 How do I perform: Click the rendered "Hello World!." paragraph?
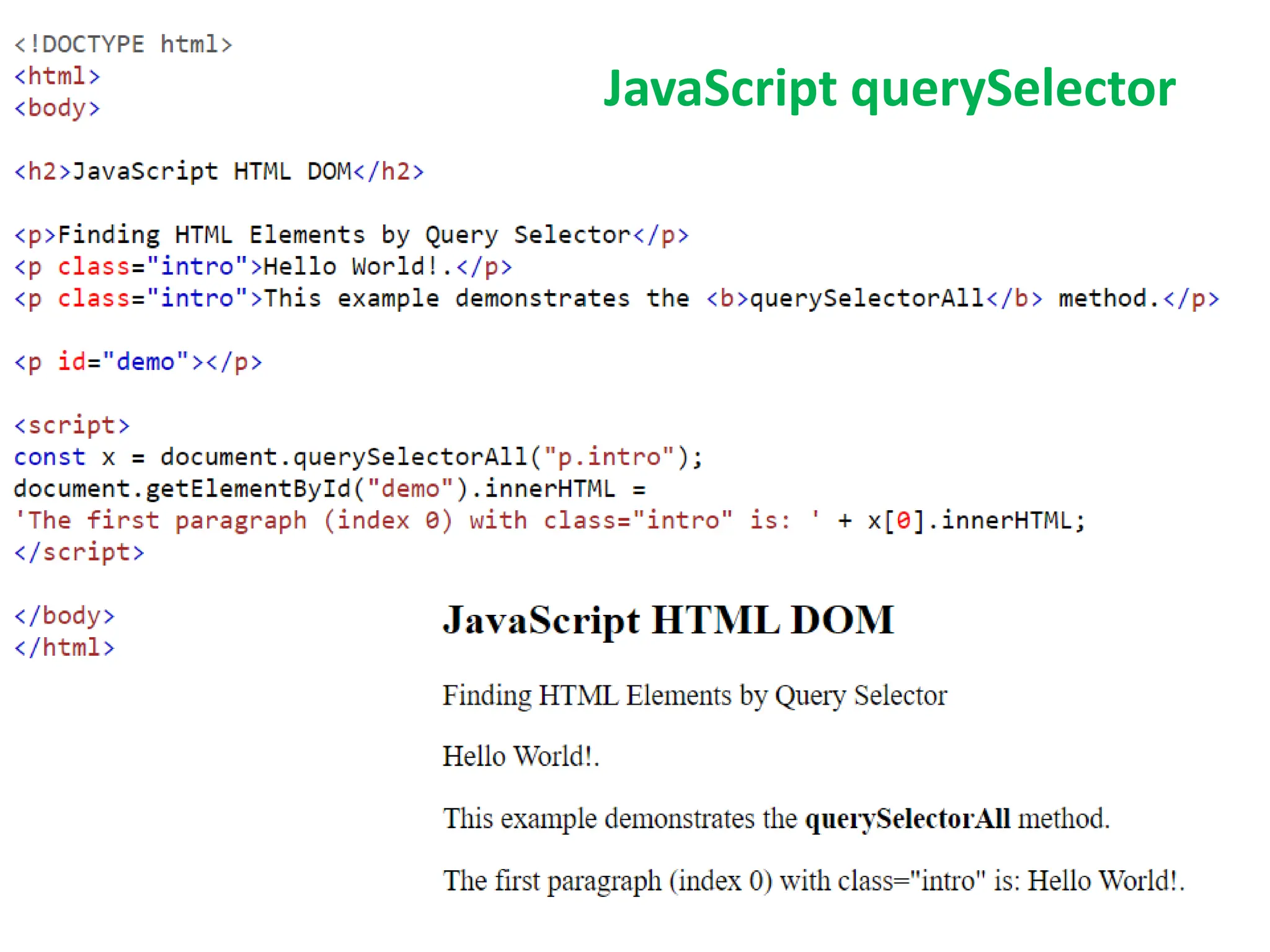point(521,757)
